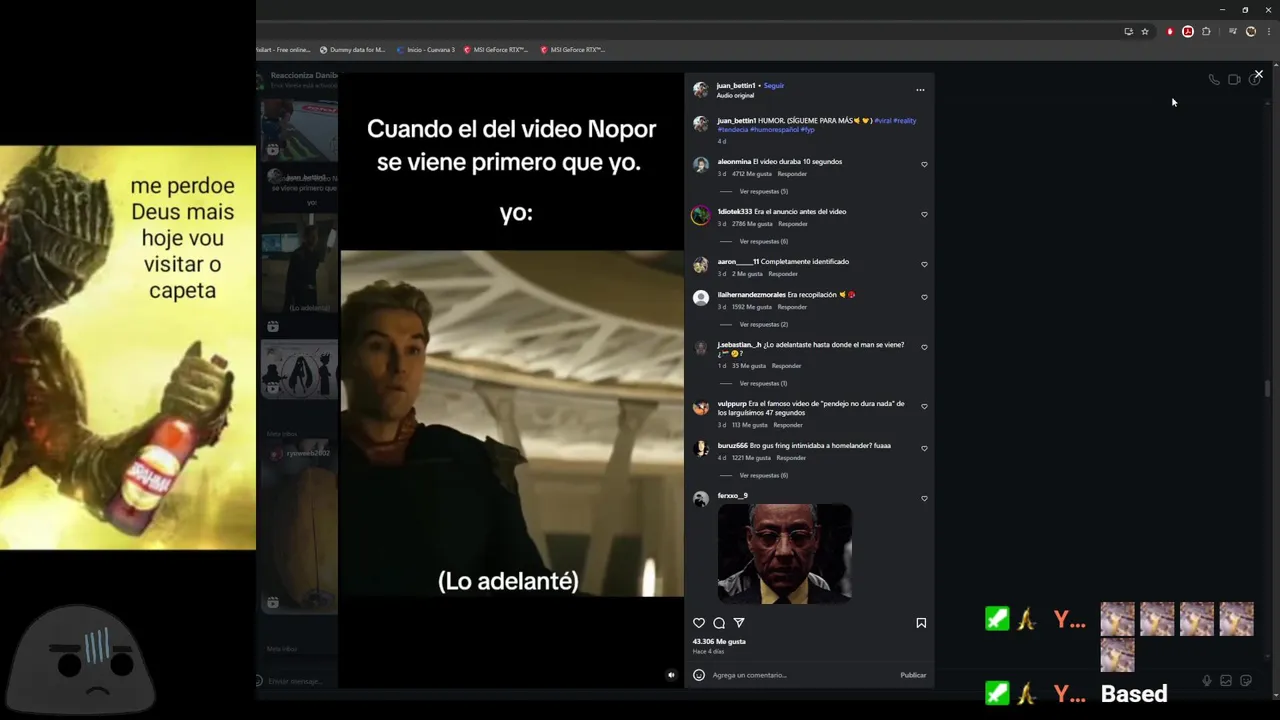The height and width of the screenshot is (720, 1280).
Task: Open 'Inicio - Cuevana 3' bookmark
Action: point(425,50)
